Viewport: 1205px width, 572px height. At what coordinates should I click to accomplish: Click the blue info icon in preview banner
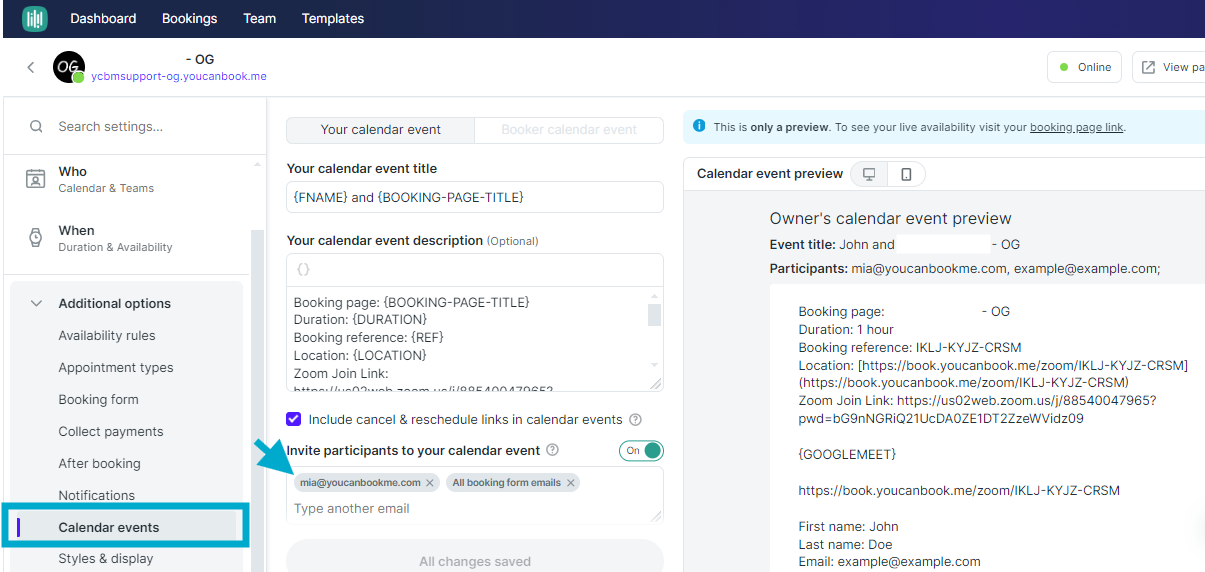click(x=699, y=126)
